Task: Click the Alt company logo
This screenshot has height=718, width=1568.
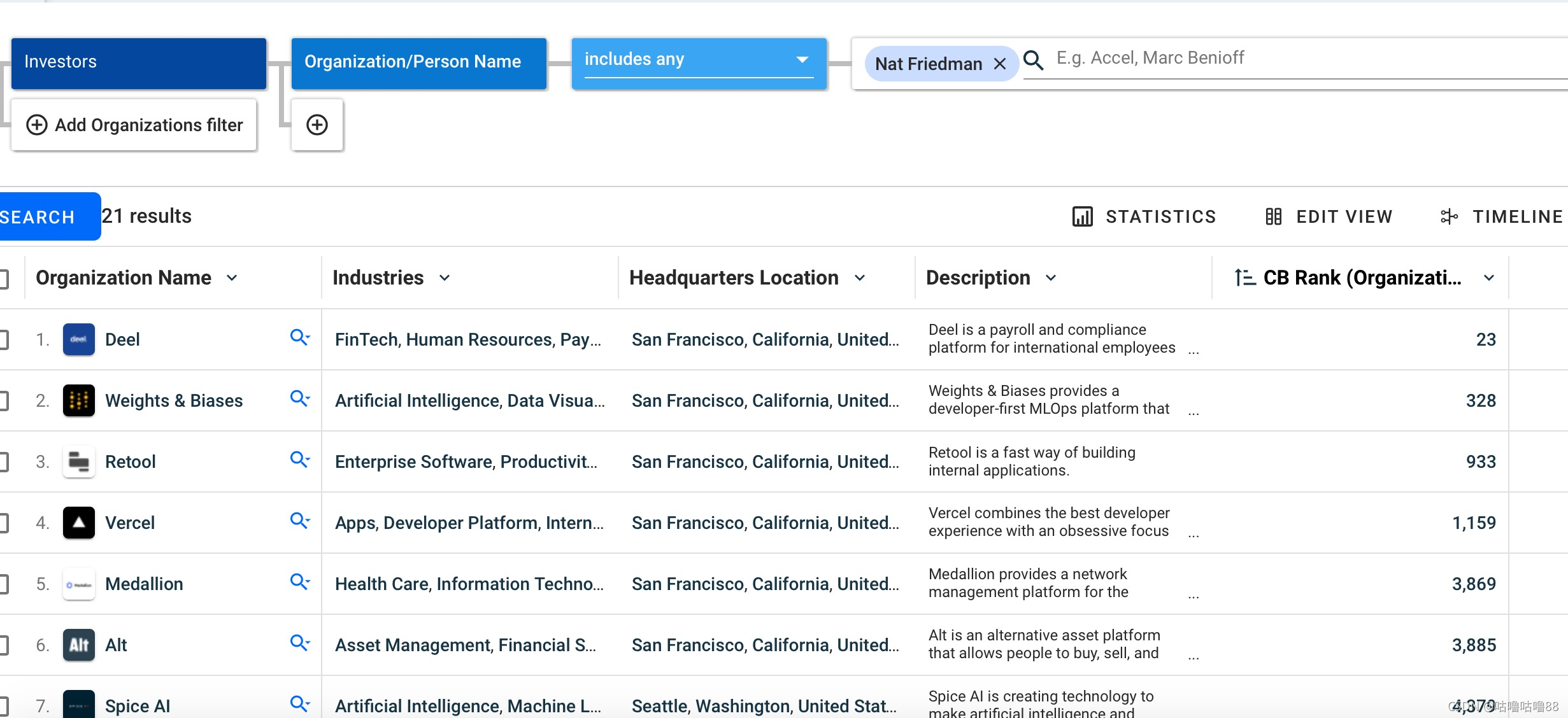Action: (x=79, y=645)
